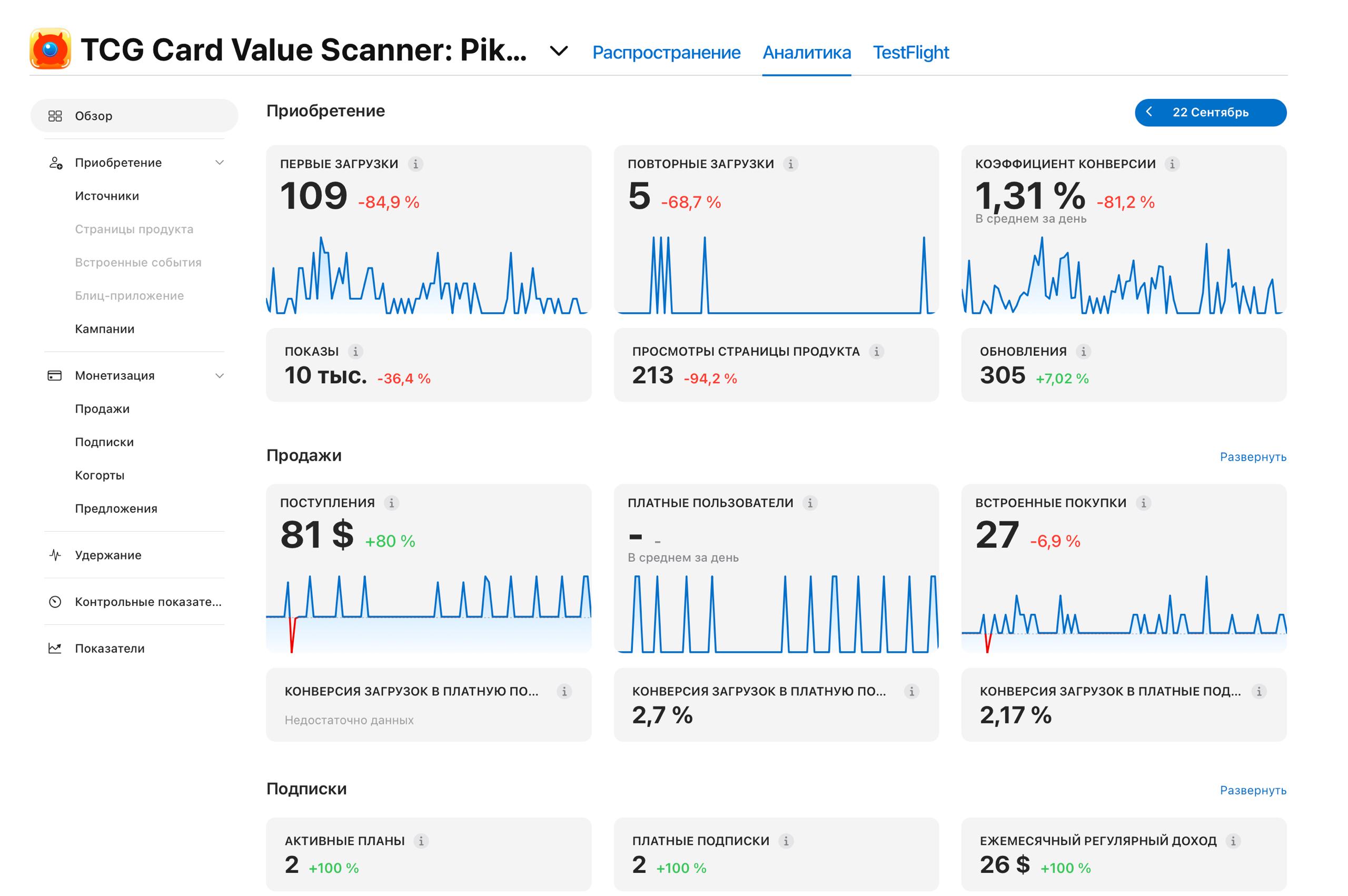Show info for Коэффициент конверсии

click(x=1172, y=164)
